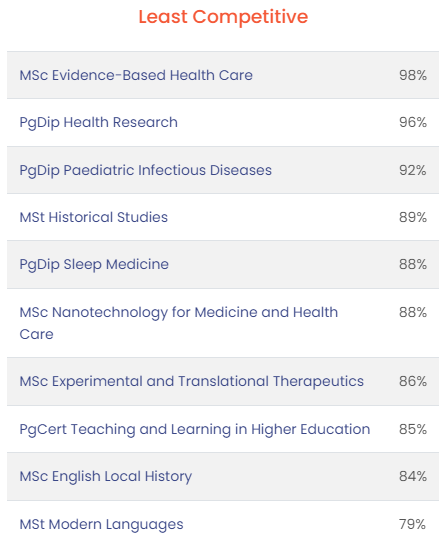The image size is (445, 540).
Task: Click the 79% value for Modern Languages
Action: coord(413,524)
